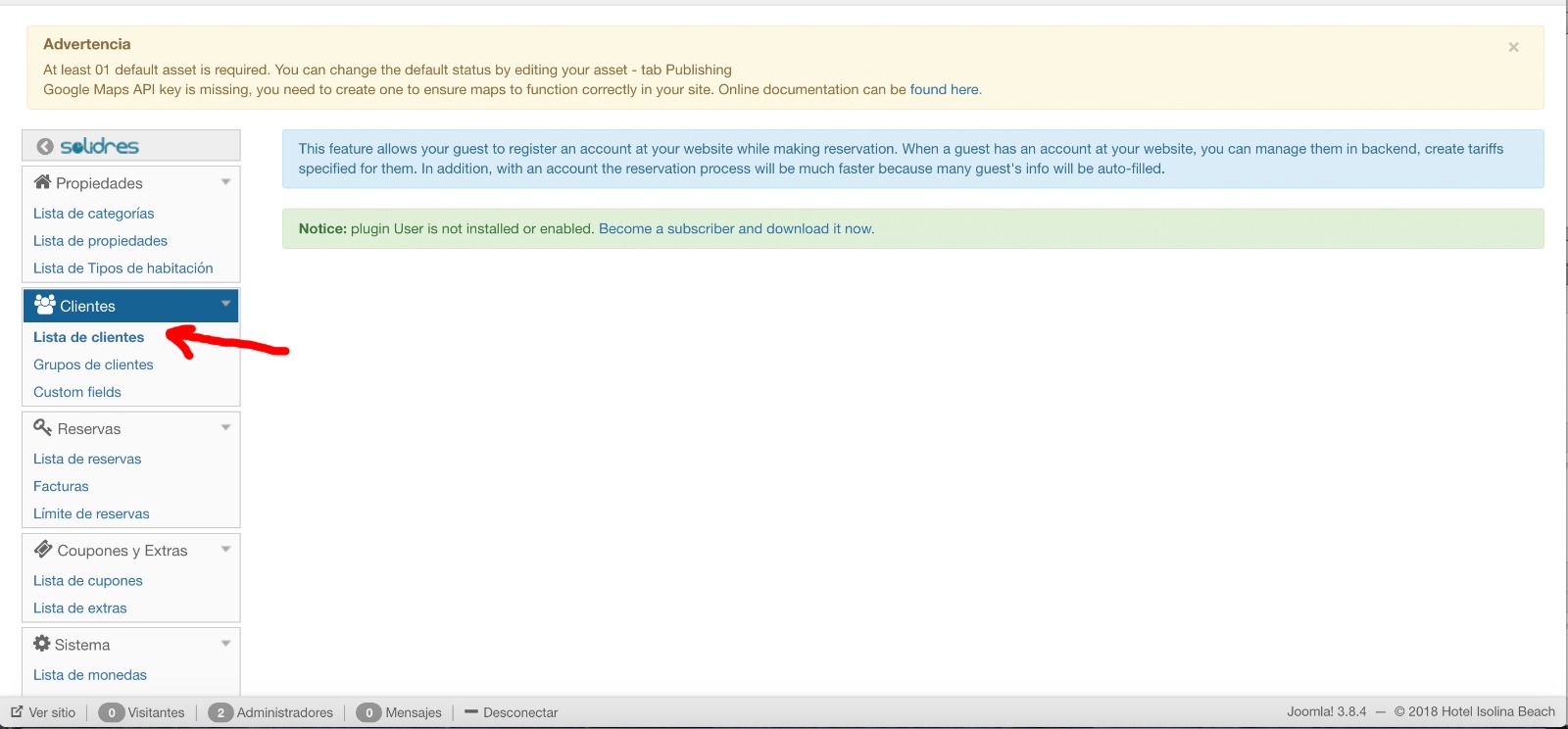Click the Clientes users group icon
The width and height of the screenshot is (1568, 729).
44,305
